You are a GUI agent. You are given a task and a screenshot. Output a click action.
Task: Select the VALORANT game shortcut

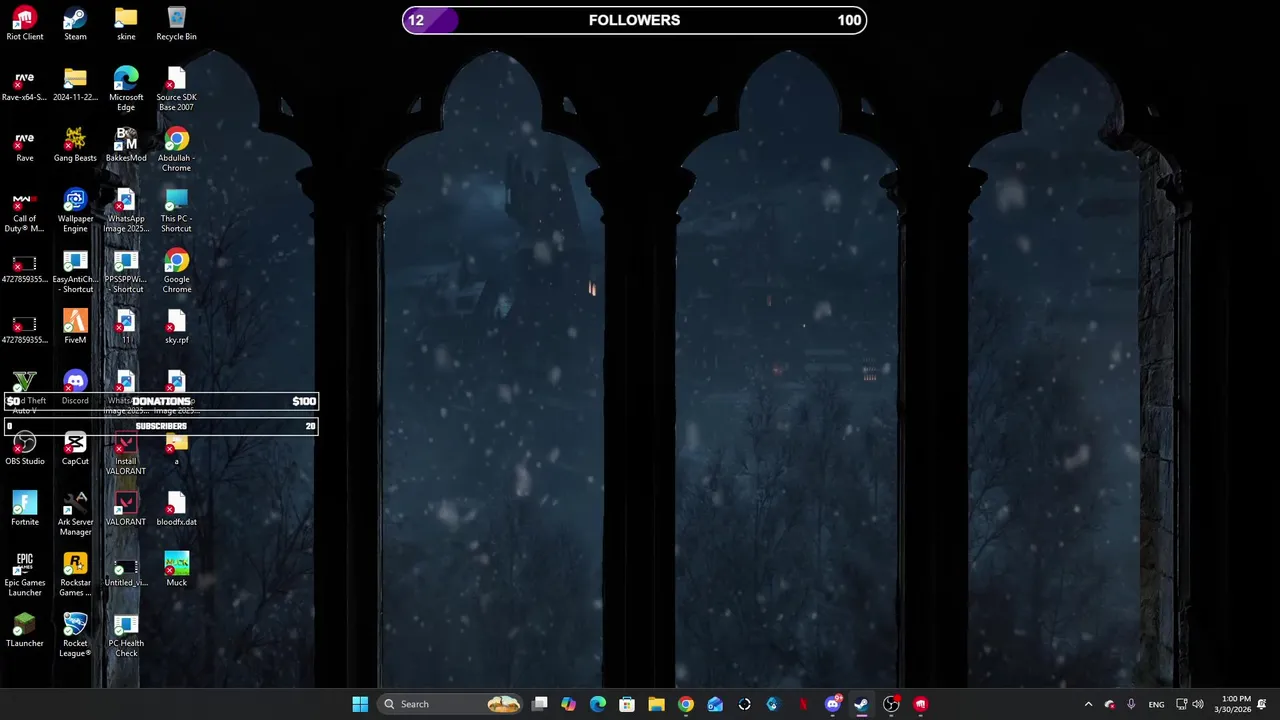pos(126,510)
